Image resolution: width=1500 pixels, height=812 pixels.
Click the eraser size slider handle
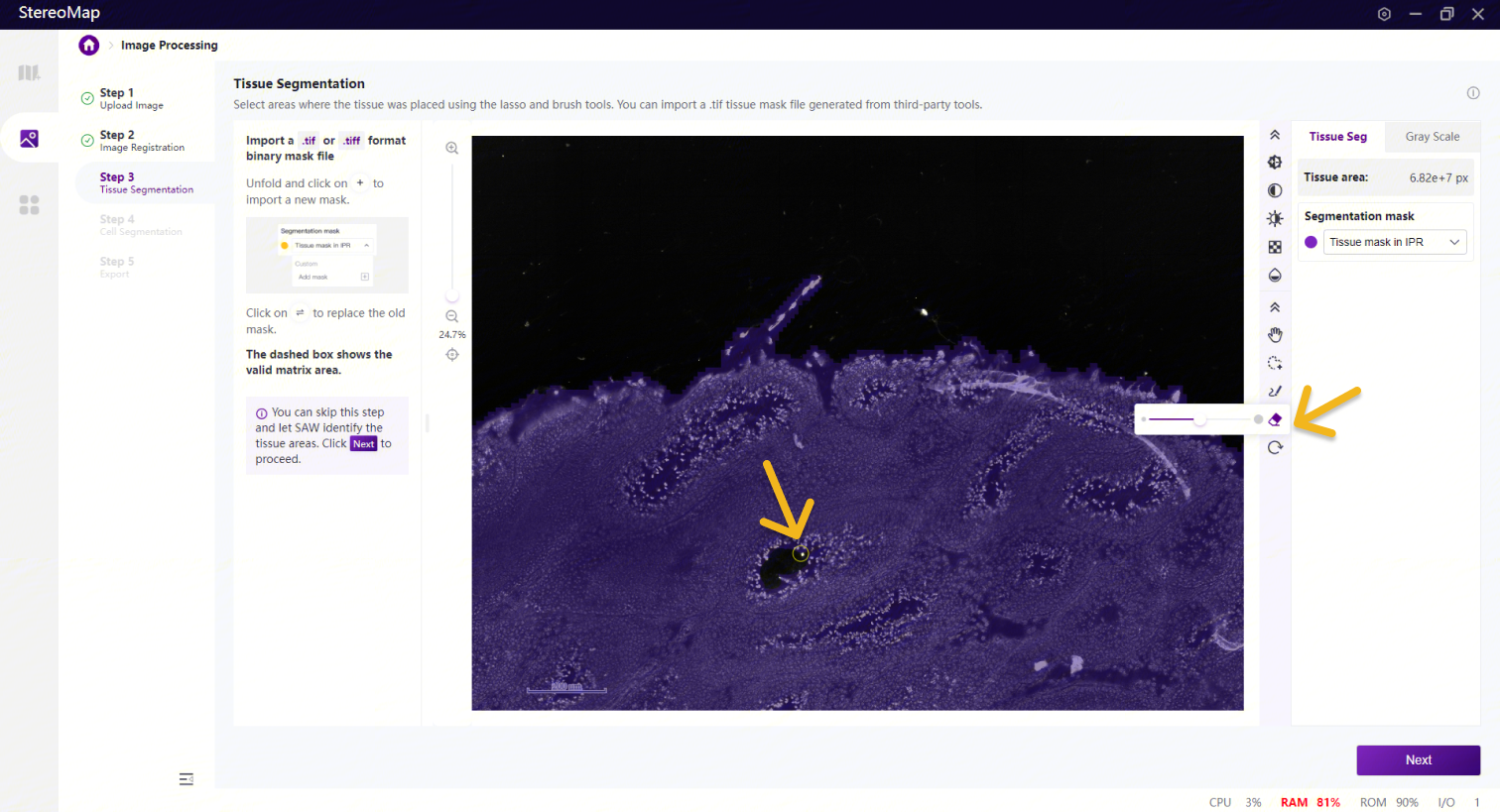(x=1199, y=419)
